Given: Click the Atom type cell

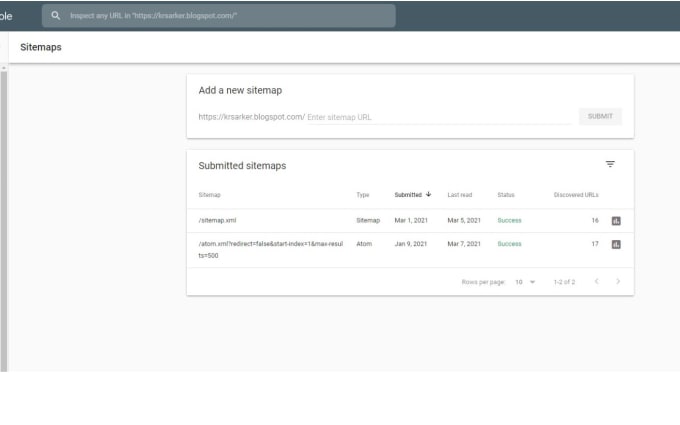Looking at the screenshot, I should (x=364, y=244).
